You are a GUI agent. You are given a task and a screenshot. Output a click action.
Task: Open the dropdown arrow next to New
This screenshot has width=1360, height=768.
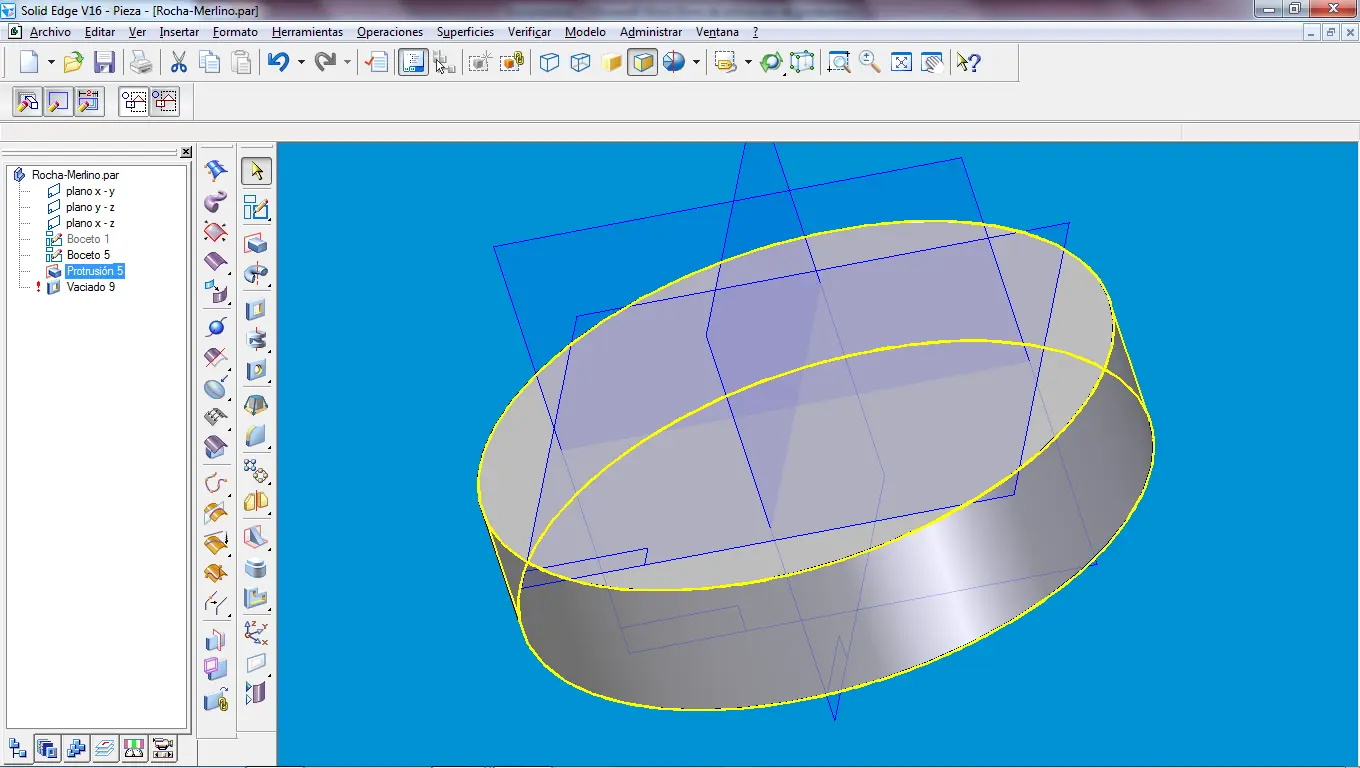click(x=50, y=63)
